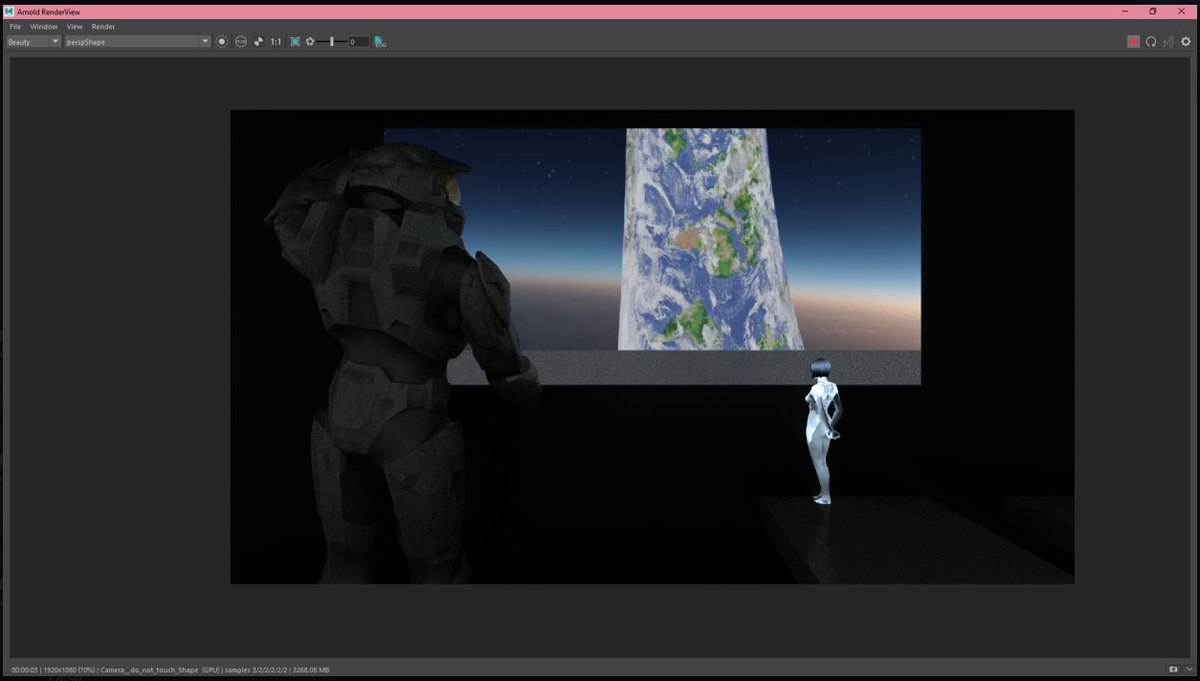Click the snapshot camera icon in status bar

pos(1173,669)
